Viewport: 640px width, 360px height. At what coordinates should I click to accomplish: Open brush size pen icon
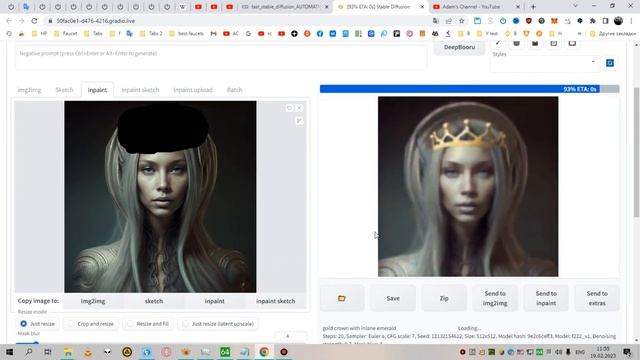click(299, 121)
